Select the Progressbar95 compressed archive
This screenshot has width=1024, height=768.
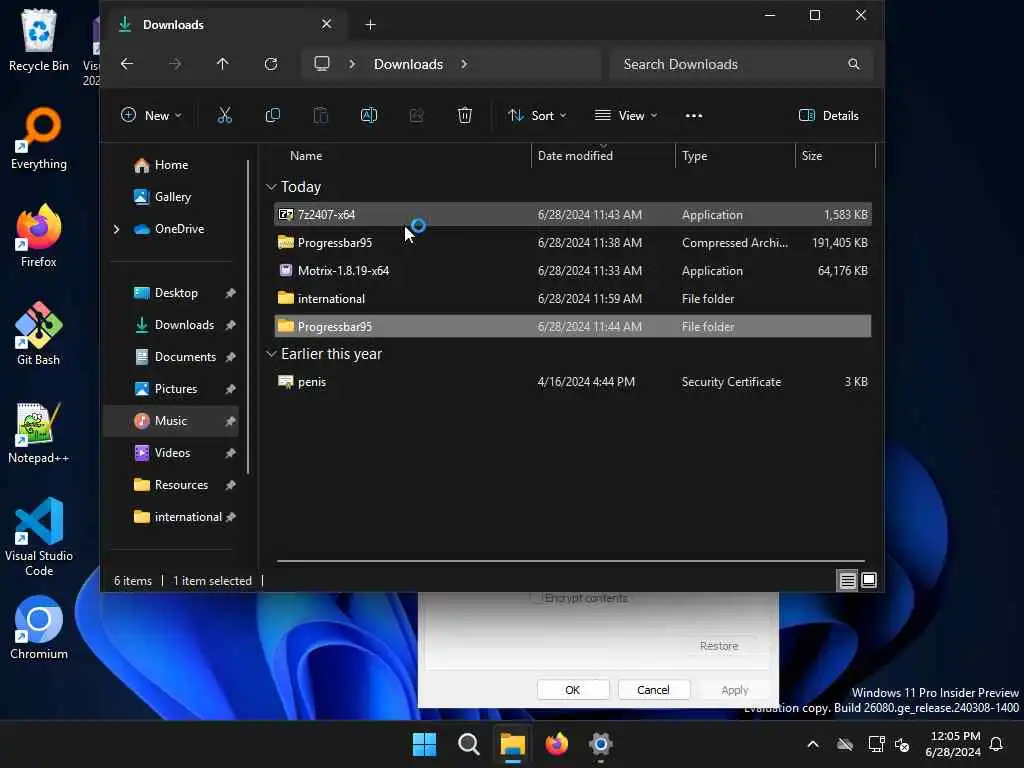pos(573,243)
